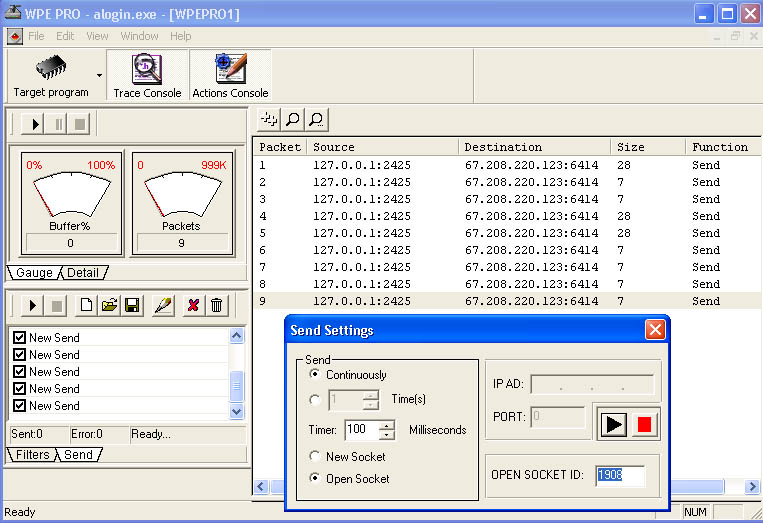Open a saved send list file
The image size is (763, 523).
[x=109, y=306]
